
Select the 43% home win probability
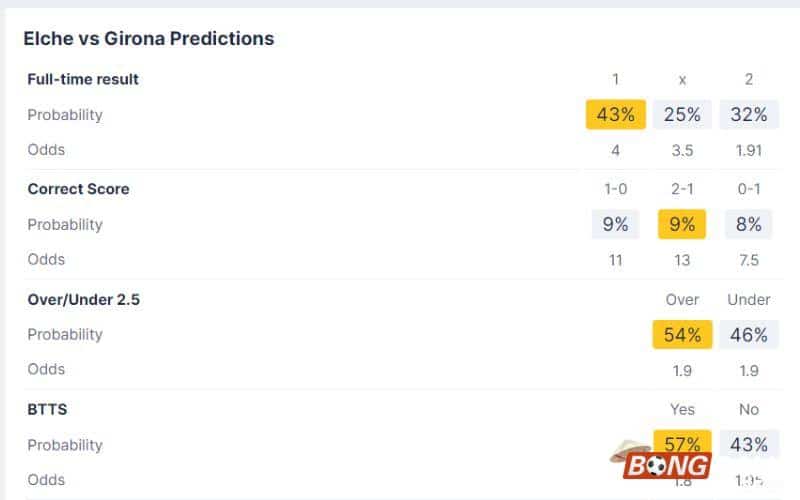pyautogui.click(x=616, y=115)
